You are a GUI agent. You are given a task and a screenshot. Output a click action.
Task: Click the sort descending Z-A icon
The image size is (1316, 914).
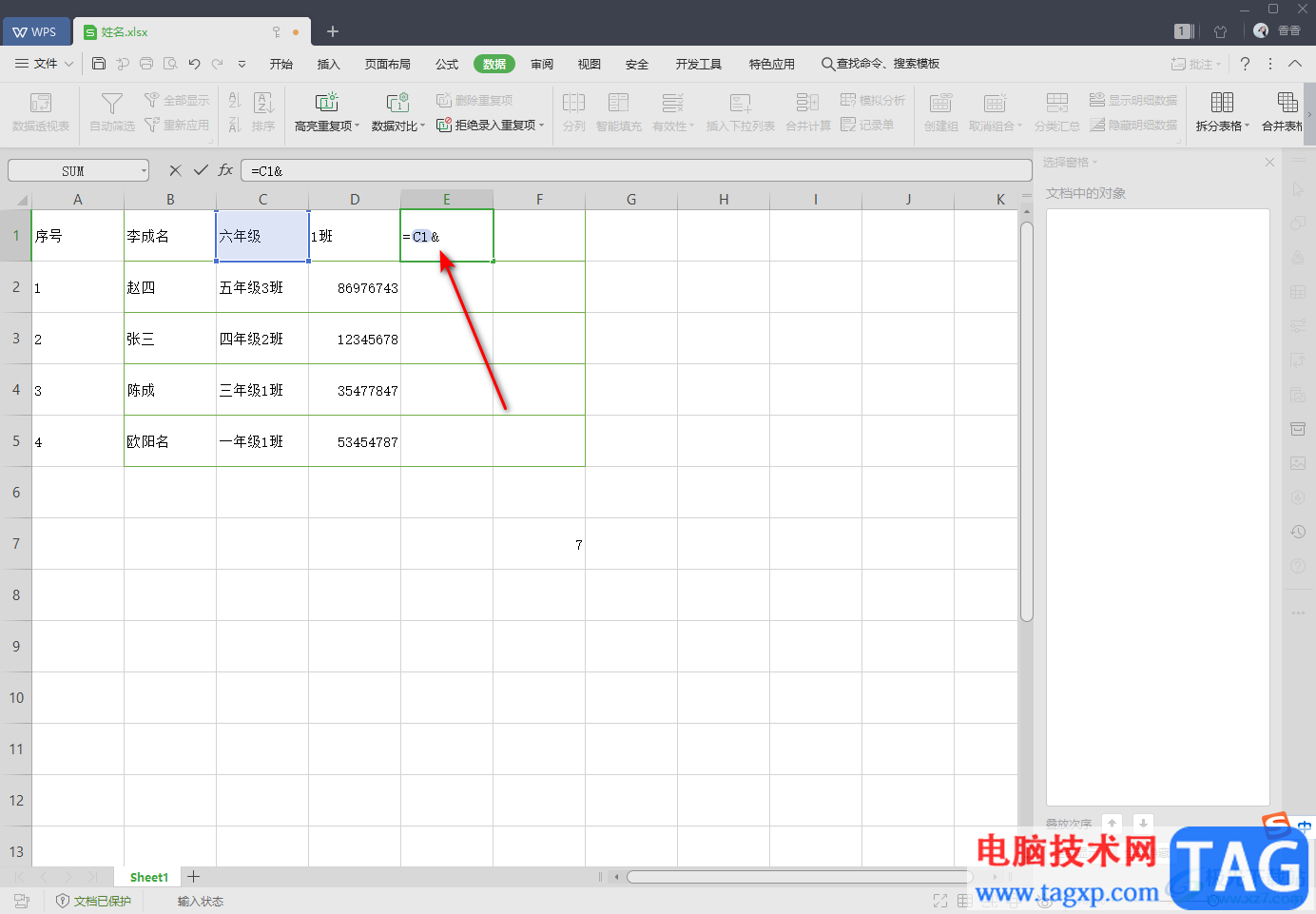coord(235,125)
